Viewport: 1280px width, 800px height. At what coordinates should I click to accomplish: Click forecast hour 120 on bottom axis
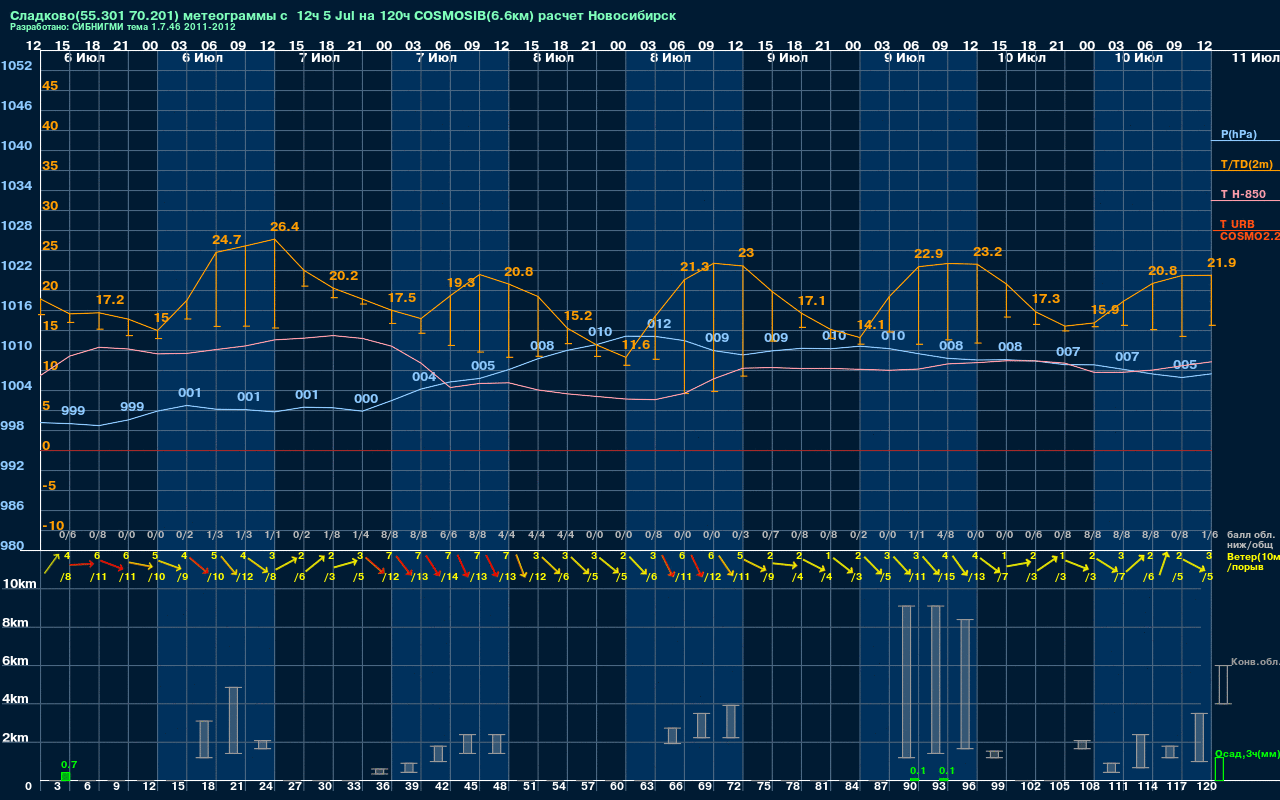(1206, 788)
